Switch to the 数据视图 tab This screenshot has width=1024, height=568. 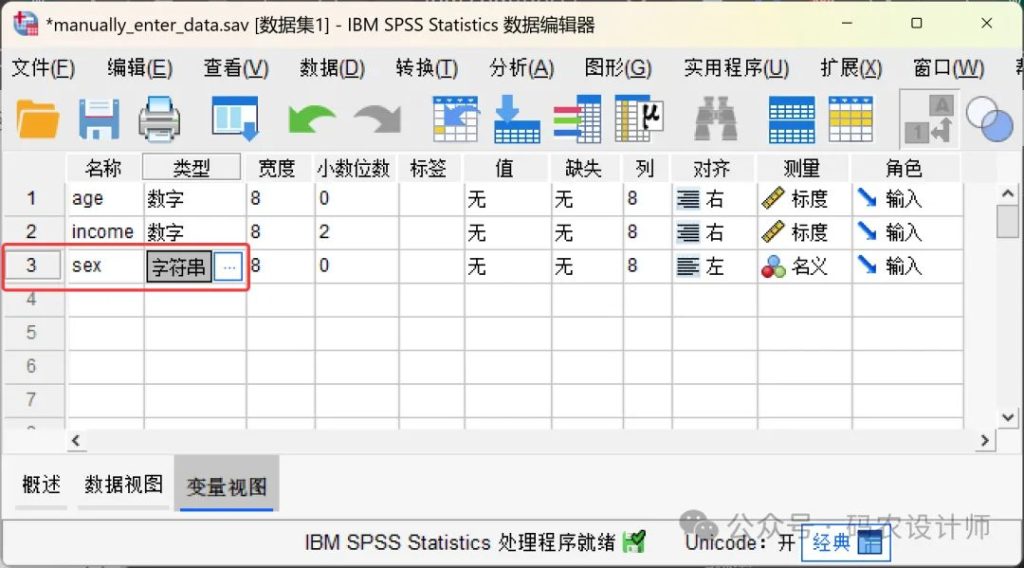click(123, 485)
